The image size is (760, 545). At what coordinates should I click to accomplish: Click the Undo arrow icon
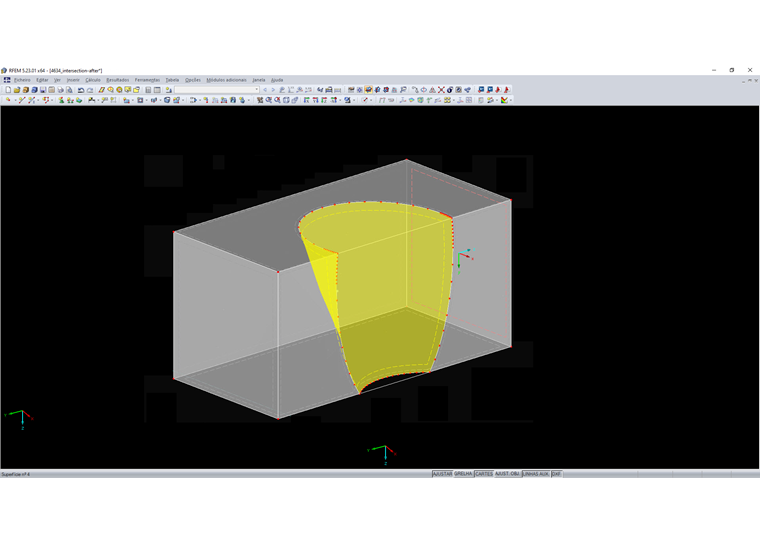(x=81, y=90)
